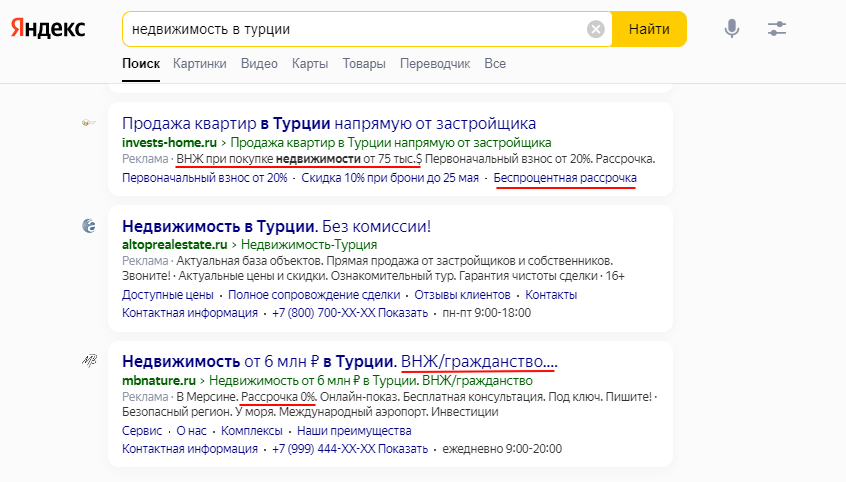Show the +7 (800) 700 phone number

click(350, 313)
